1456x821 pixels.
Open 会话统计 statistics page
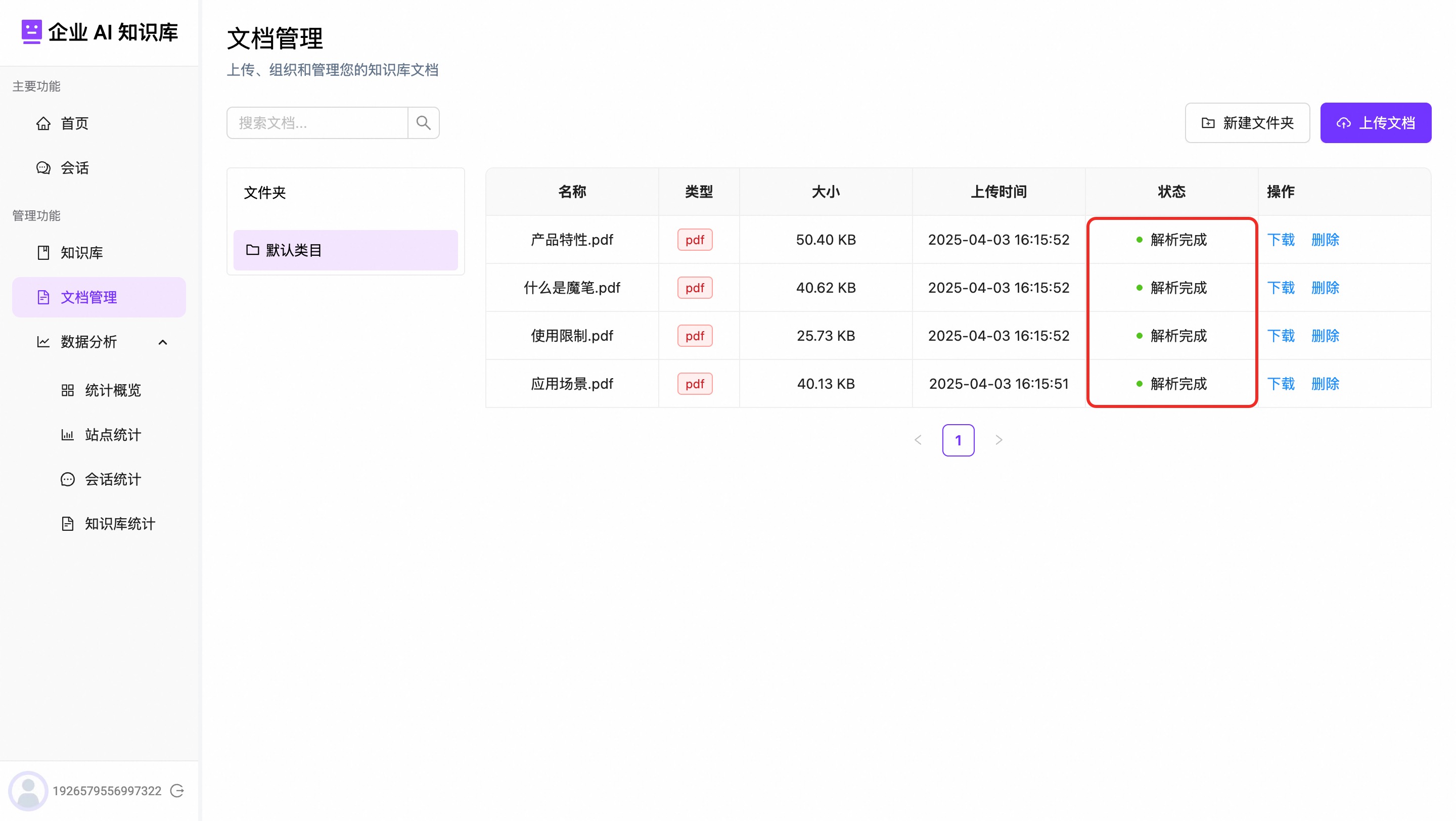(x=112, y=479)
